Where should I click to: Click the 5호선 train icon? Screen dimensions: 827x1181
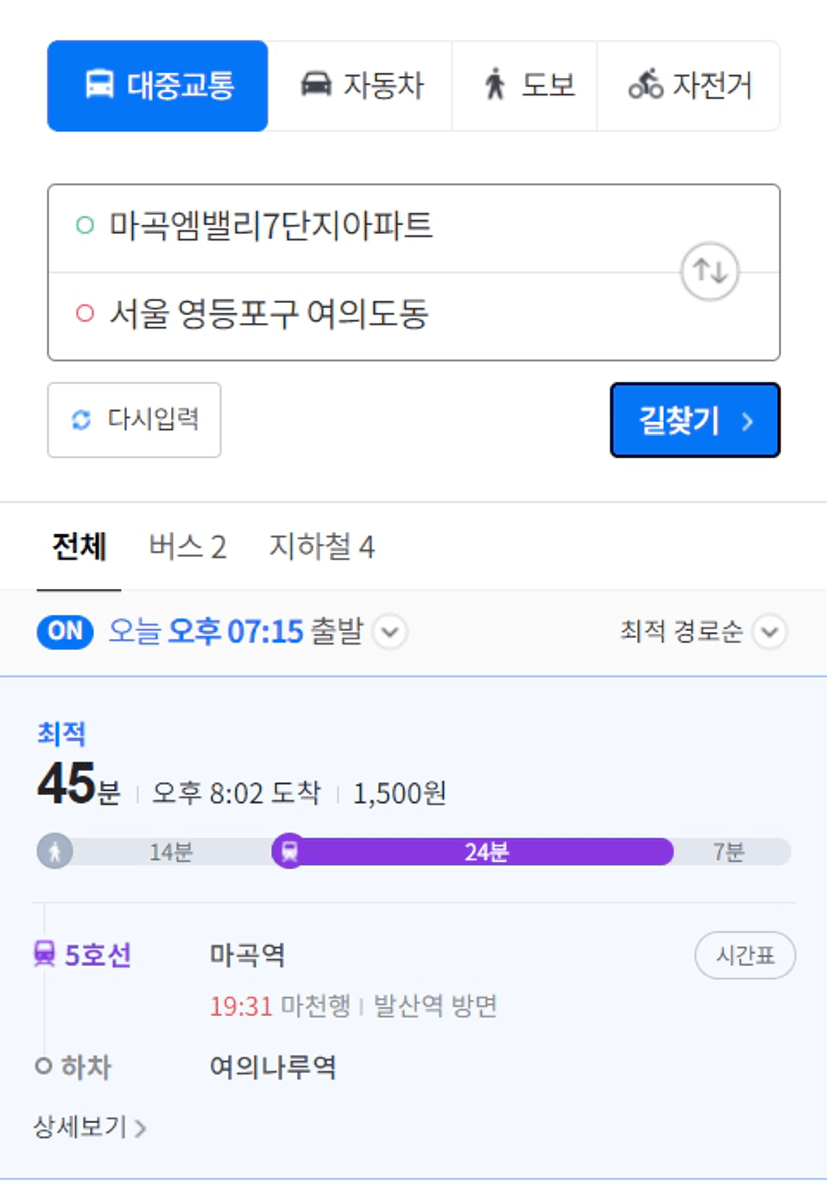[45, 954]
